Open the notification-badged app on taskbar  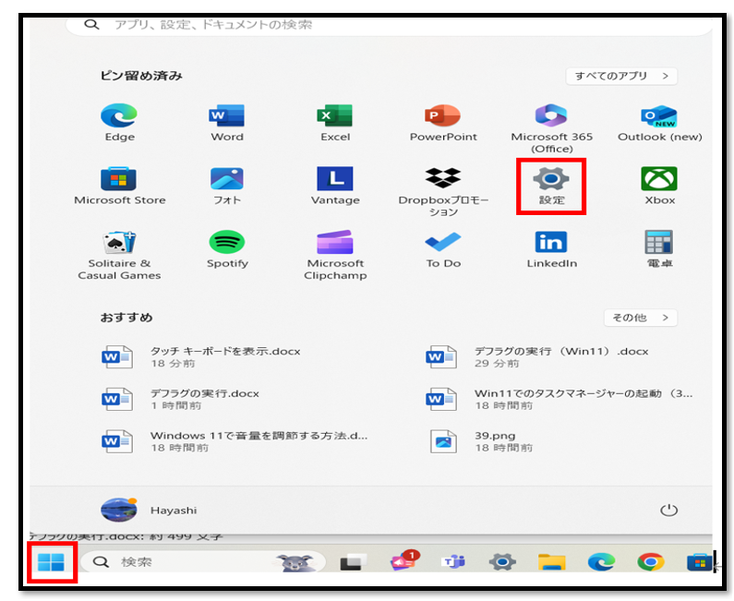(x=404, y=560)
